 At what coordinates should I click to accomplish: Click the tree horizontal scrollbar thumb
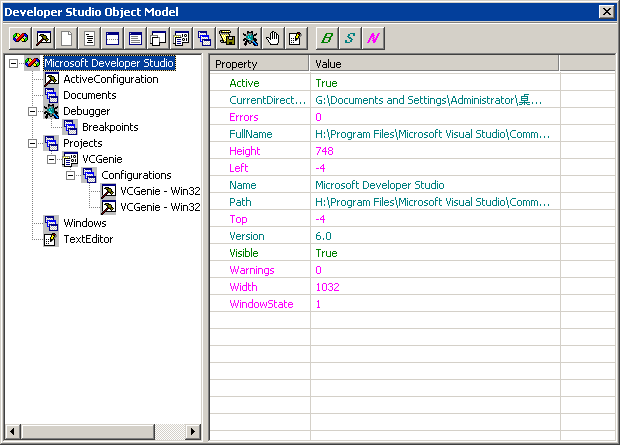tap(88, 431)
